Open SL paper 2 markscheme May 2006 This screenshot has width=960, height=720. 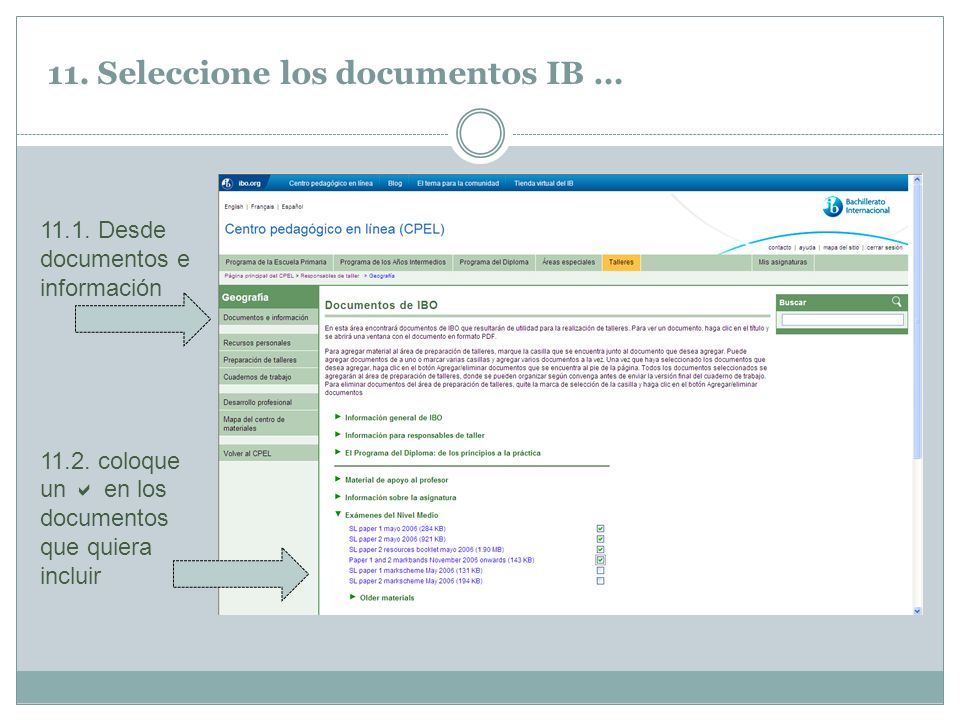[x=415, y=580]
